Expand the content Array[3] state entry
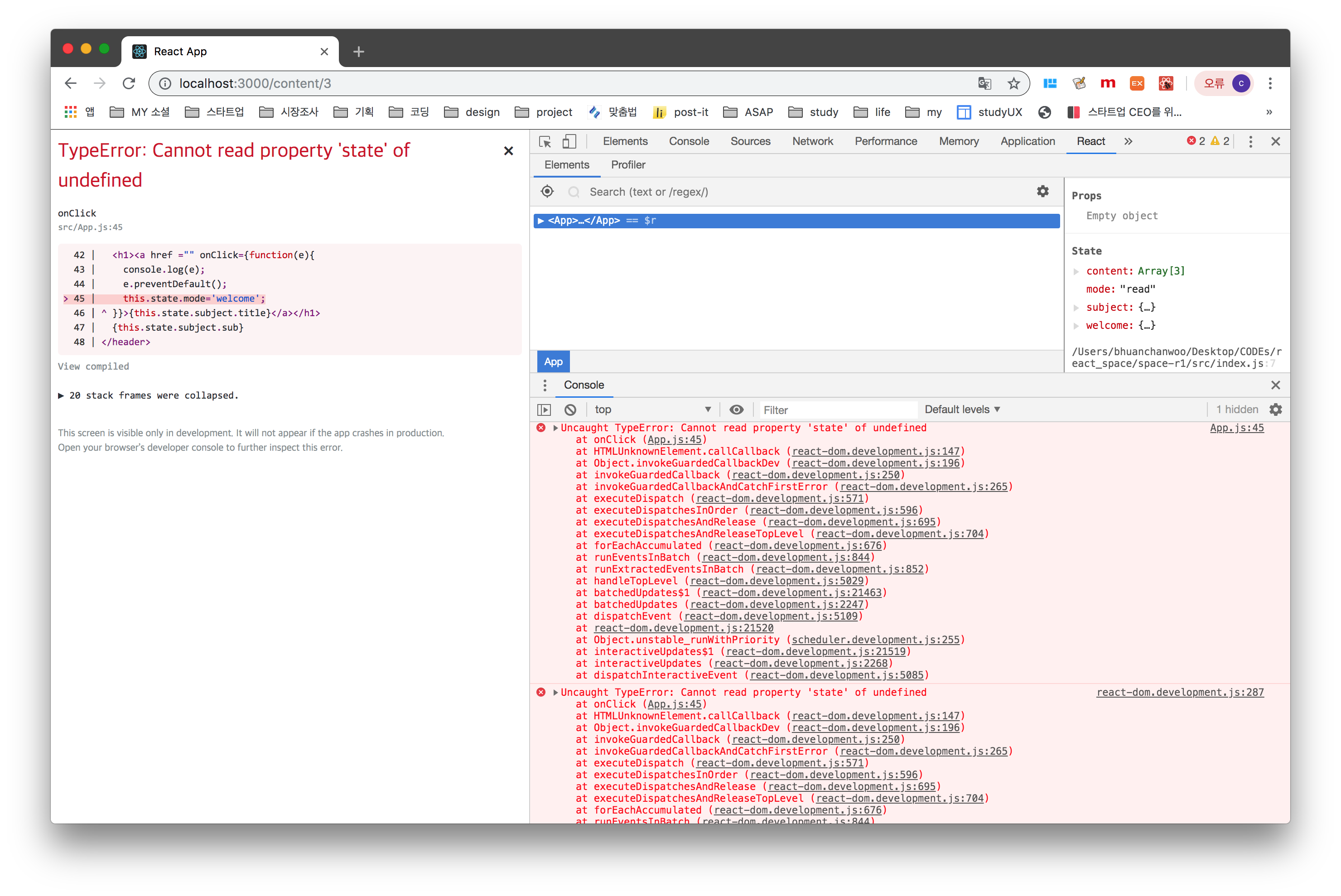Viewport: 1341px width, 896px height. point(1076,271)
